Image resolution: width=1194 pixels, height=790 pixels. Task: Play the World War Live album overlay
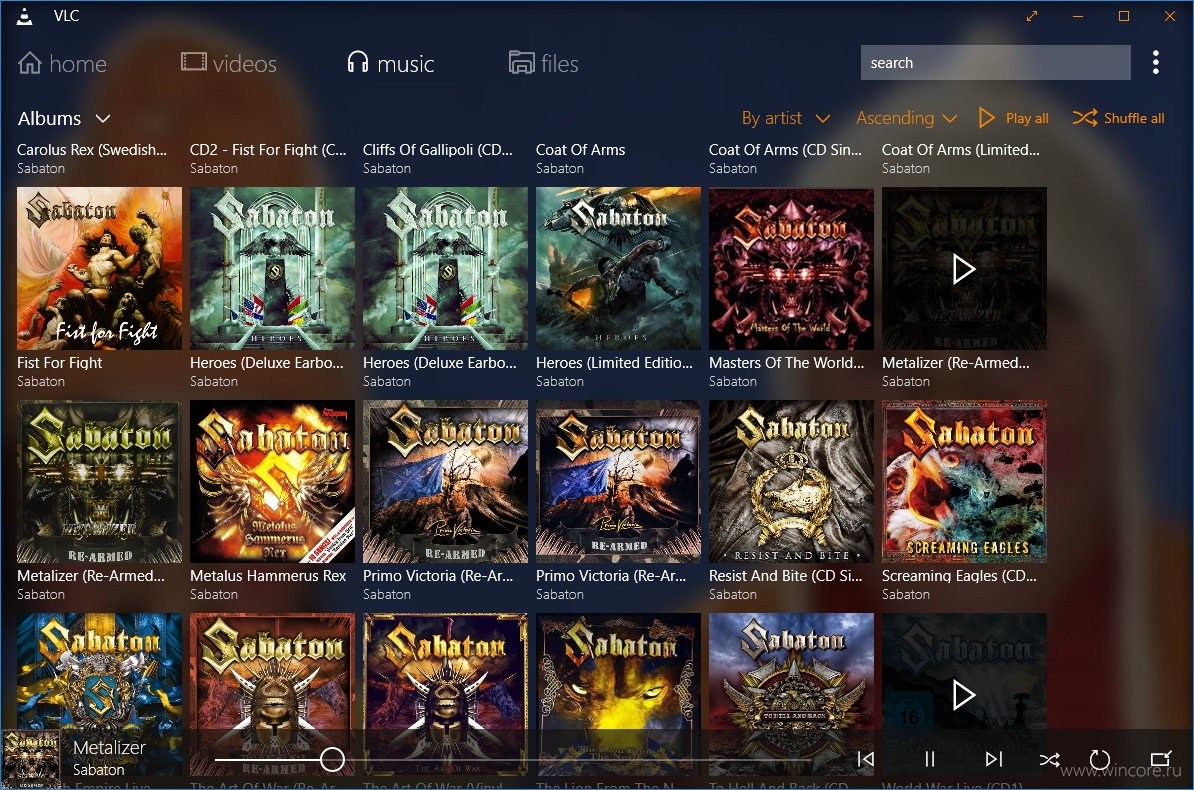(964, 695)
